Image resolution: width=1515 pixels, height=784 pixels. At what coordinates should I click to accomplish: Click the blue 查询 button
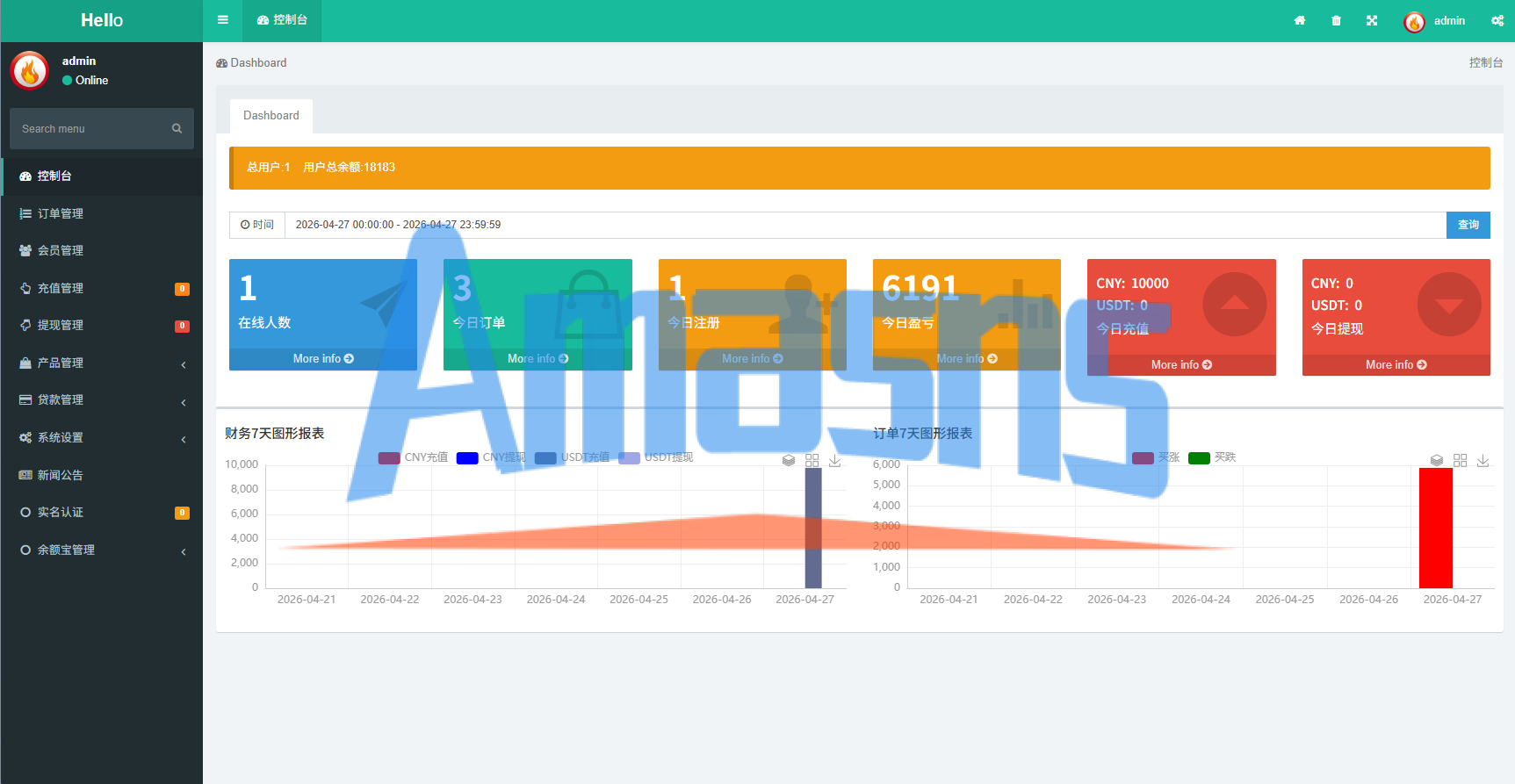pyautogui.click(x=1468, y=225)
